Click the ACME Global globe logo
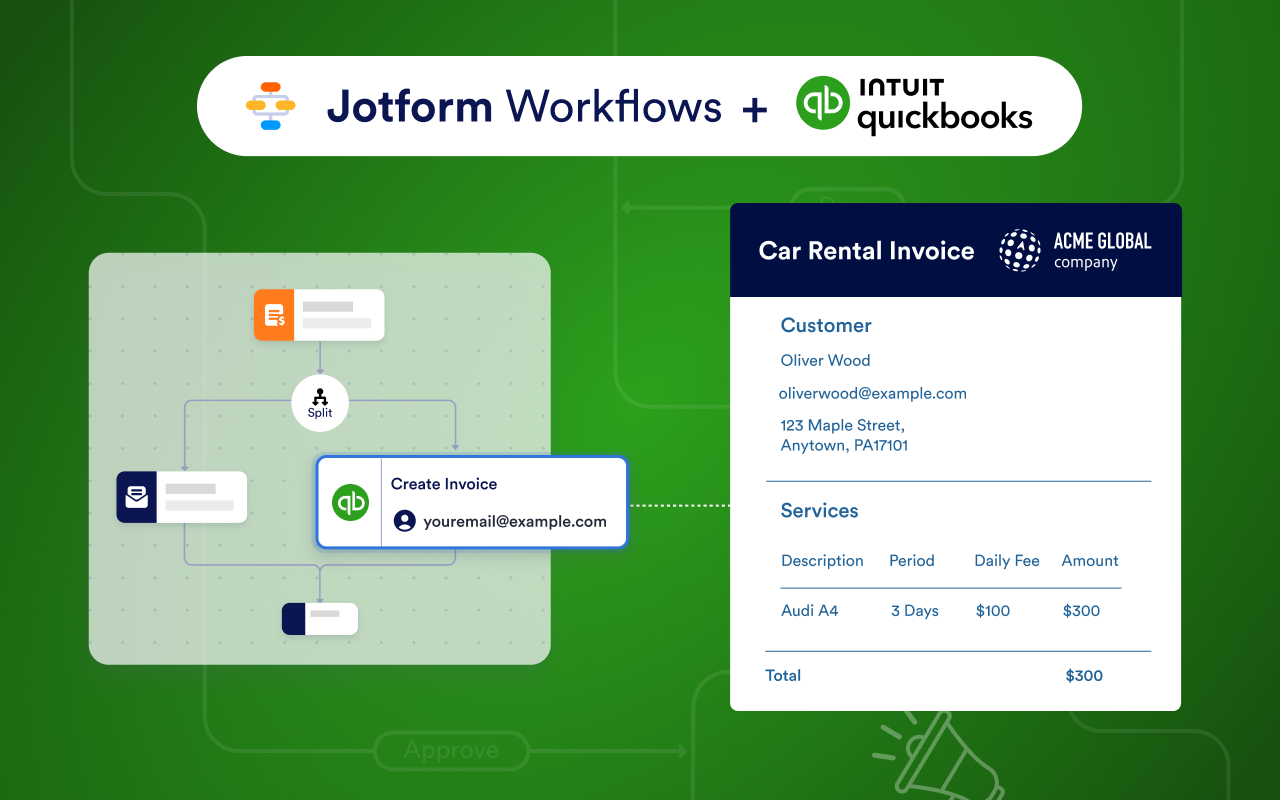The image size is (1280, 800). pyautogui.click(x=1020, y=250)
